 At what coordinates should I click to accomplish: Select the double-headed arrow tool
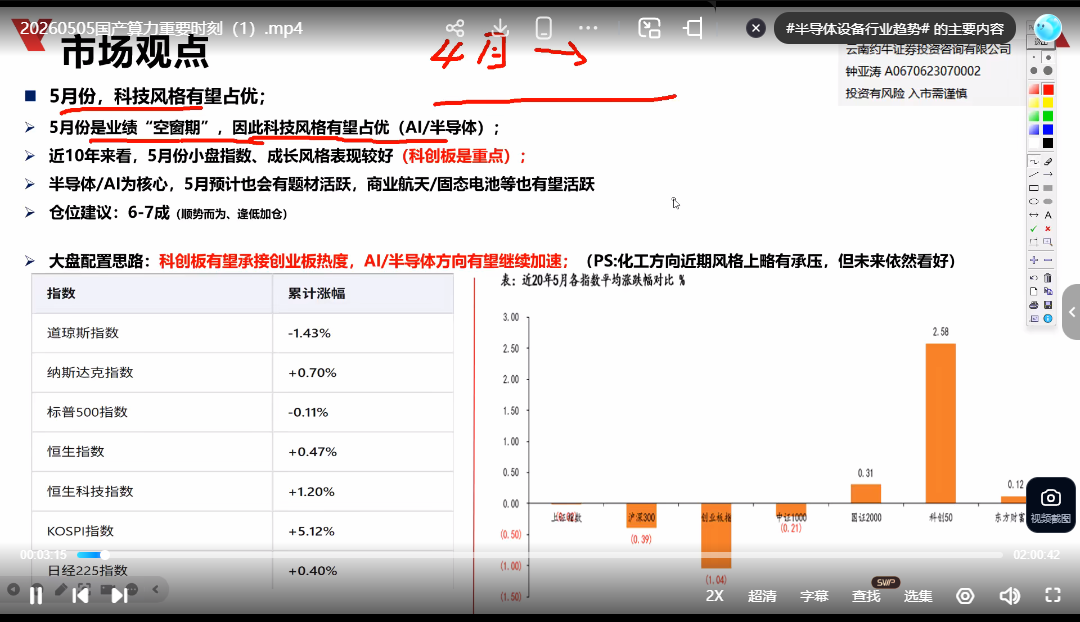click(x=1034, y=215)
